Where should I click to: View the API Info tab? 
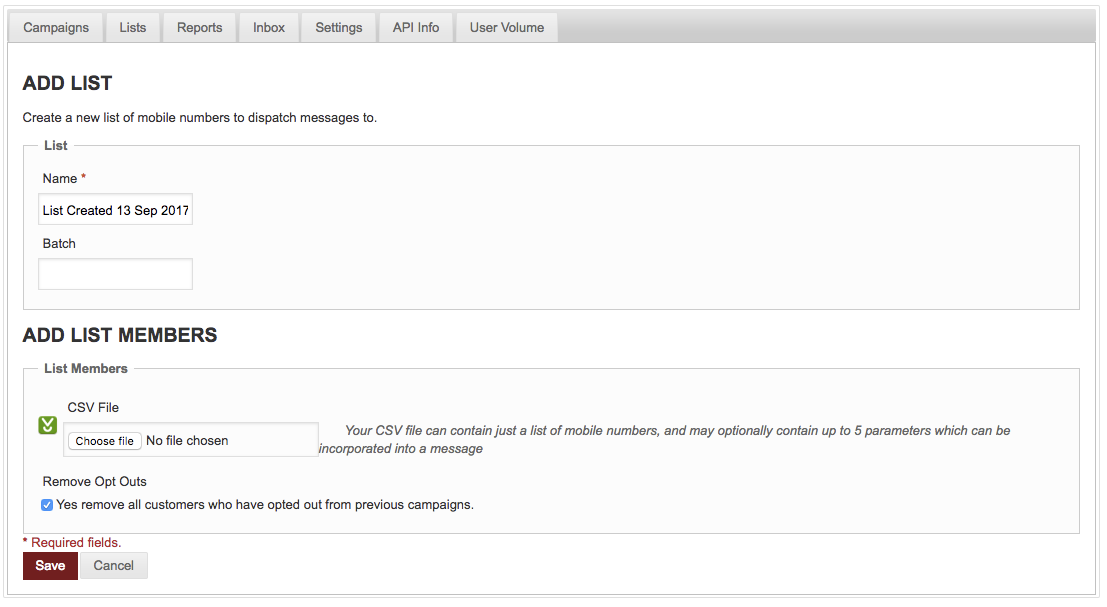coord(416,27)
